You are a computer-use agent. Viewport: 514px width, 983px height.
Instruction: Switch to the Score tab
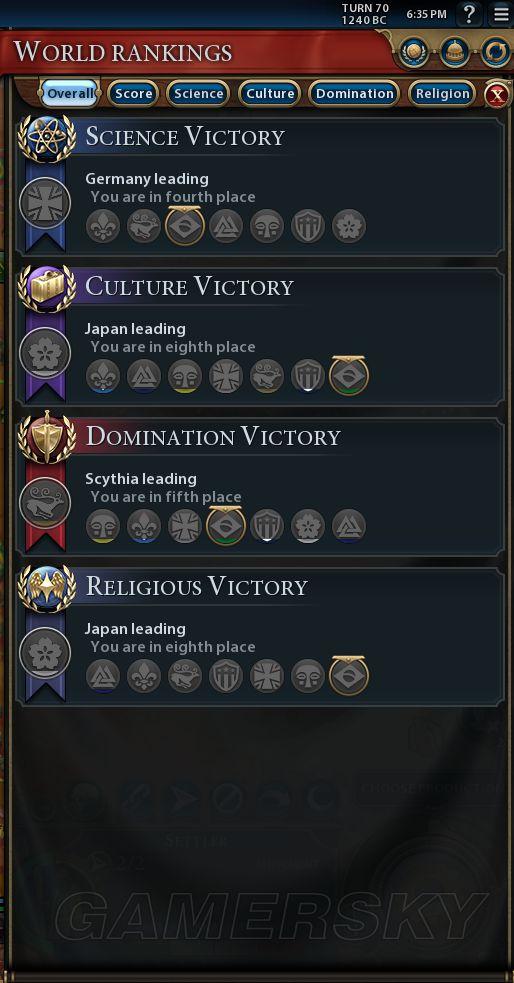pyautogui.click(x=134, y=94)
